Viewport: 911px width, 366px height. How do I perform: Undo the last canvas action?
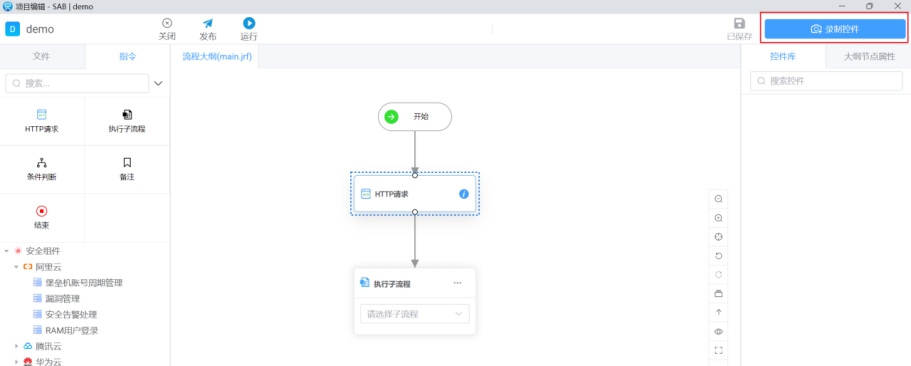[719, 256]
